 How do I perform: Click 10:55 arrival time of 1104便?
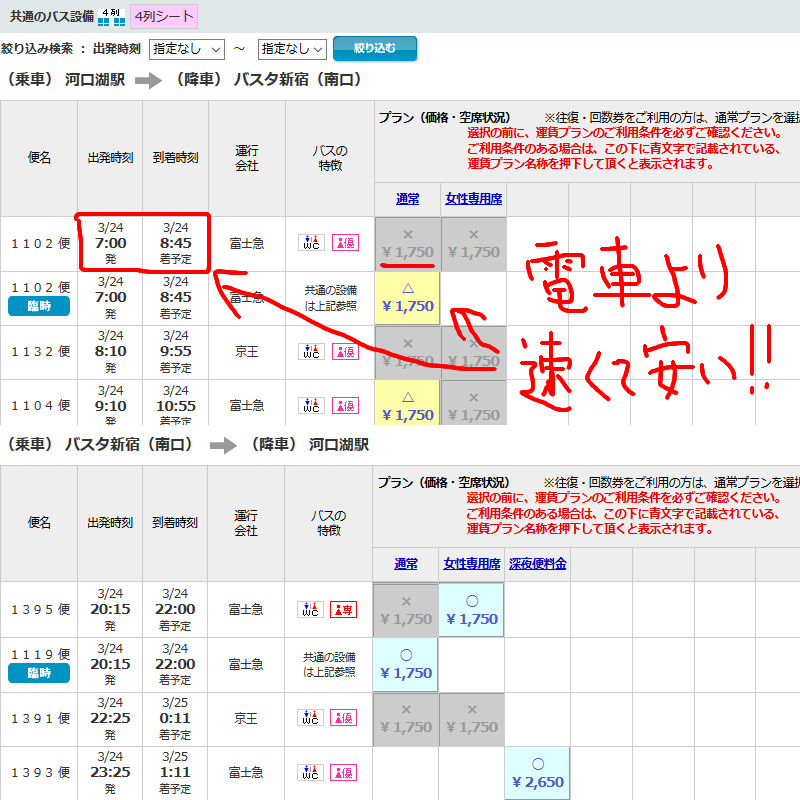[x=176, y=406]
